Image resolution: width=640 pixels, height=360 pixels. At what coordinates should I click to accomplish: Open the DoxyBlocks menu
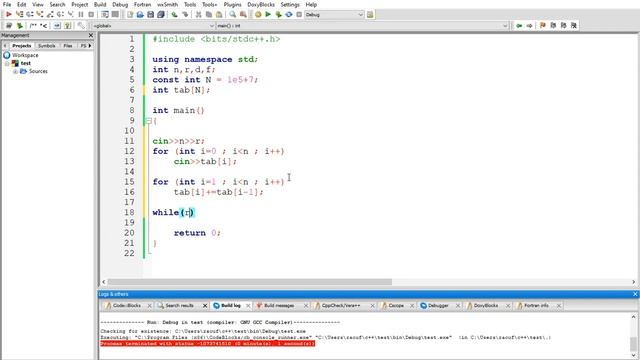click(x=261, y=4)
